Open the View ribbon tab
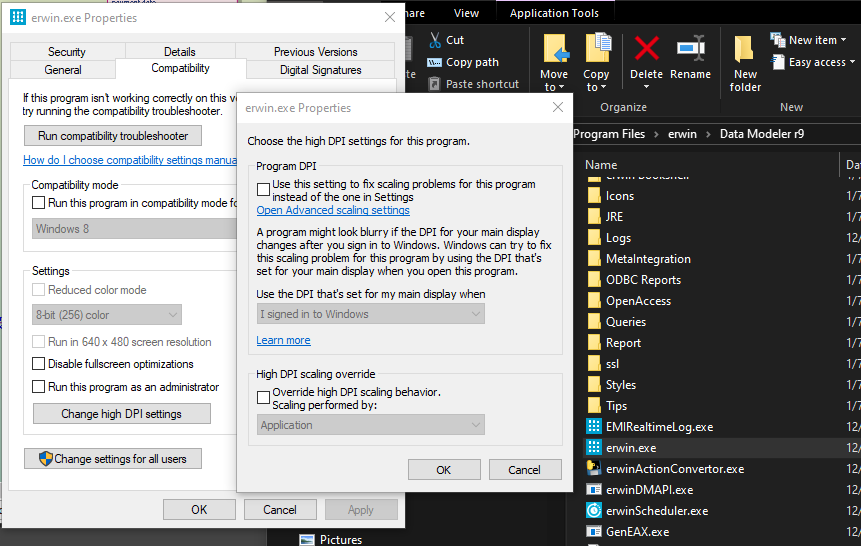 pyautogui.click(x=466, y=13)
